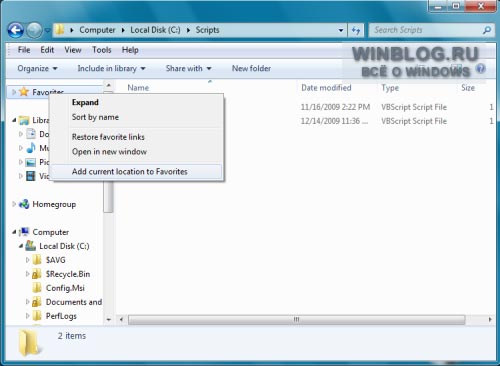Sort by the Size column header
Viewport: 500px width, 366px height.
tap(468, 88)
